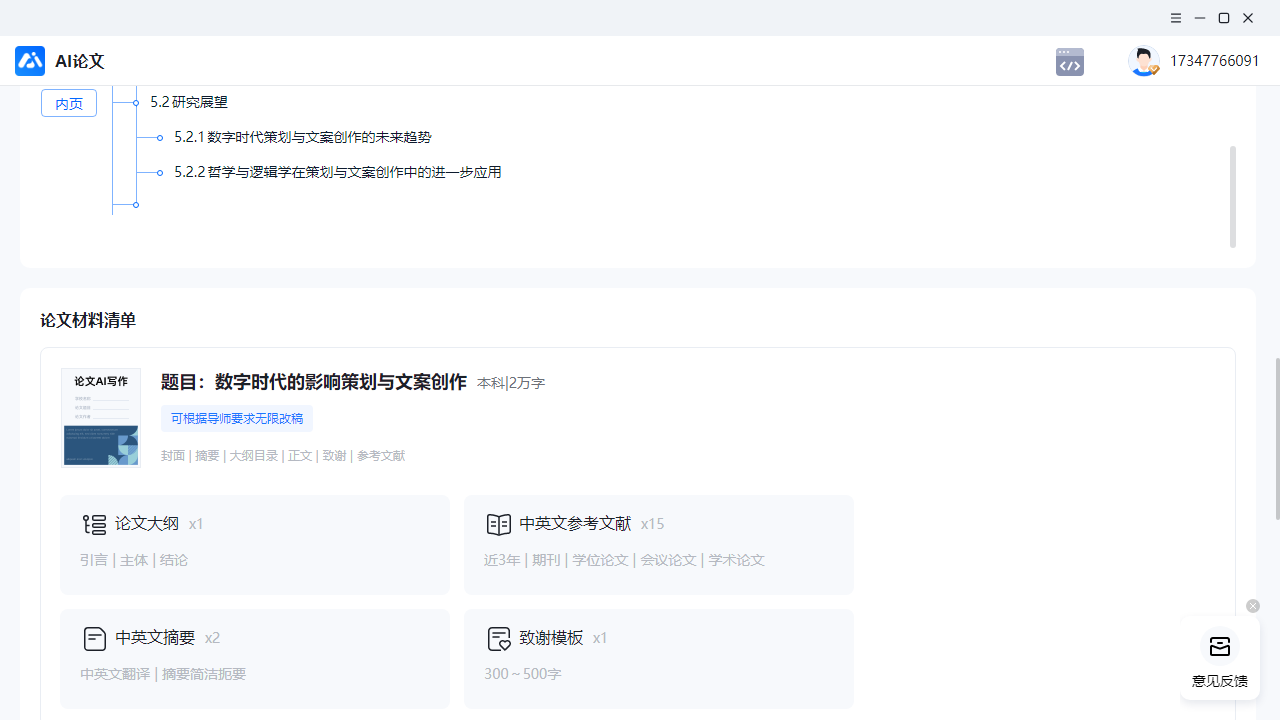The height and width of the screenshot is (720, 1280).
Task: Open the hamburger menu at top right
Action: point(1175,18)
